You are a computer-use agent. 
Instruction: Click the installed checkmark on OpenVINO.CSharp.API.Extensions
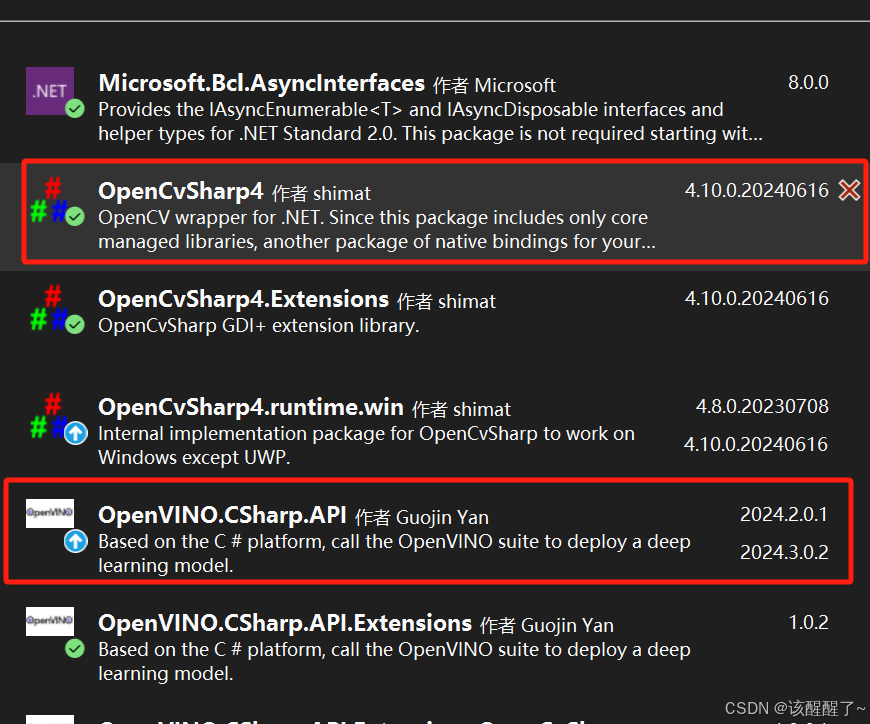tap(75, 648)
